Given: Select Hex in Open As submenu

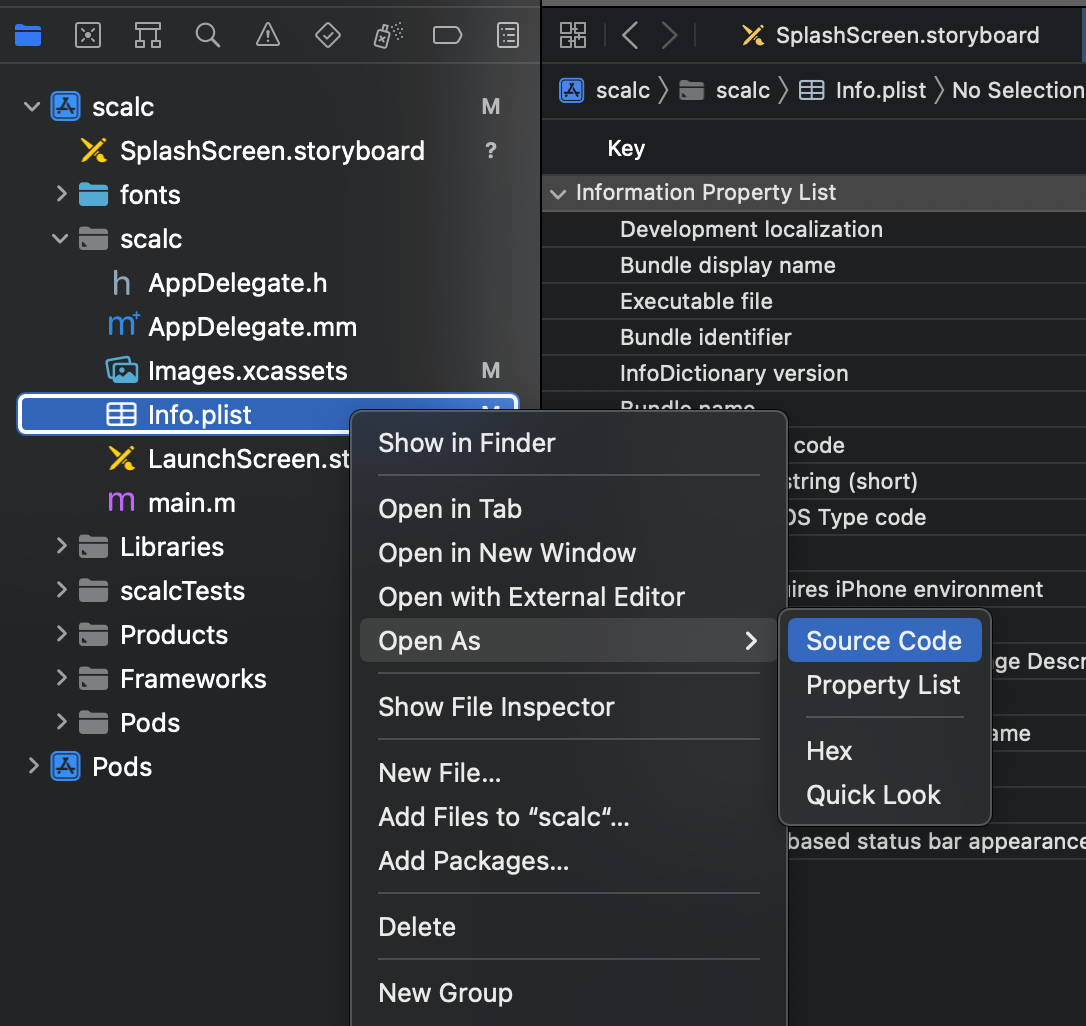Looking at the screenshot, I should [x=884, y=751].
